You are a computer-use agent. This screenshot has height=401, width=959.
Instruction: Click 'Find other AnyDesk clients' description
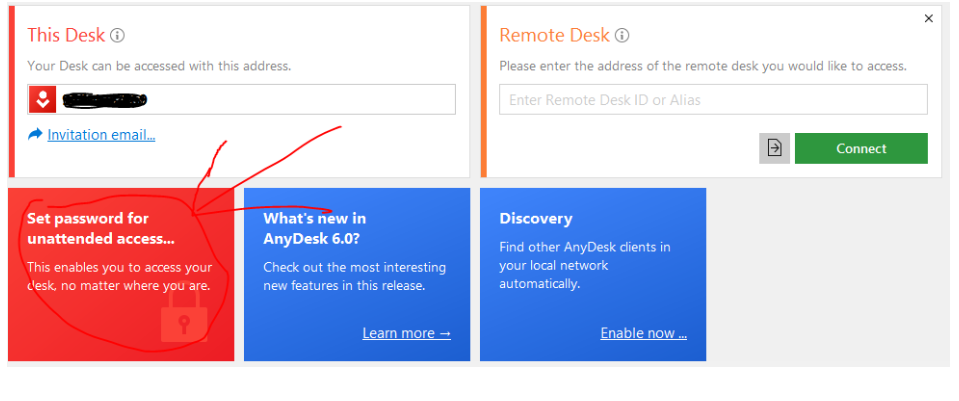point(585,266)
